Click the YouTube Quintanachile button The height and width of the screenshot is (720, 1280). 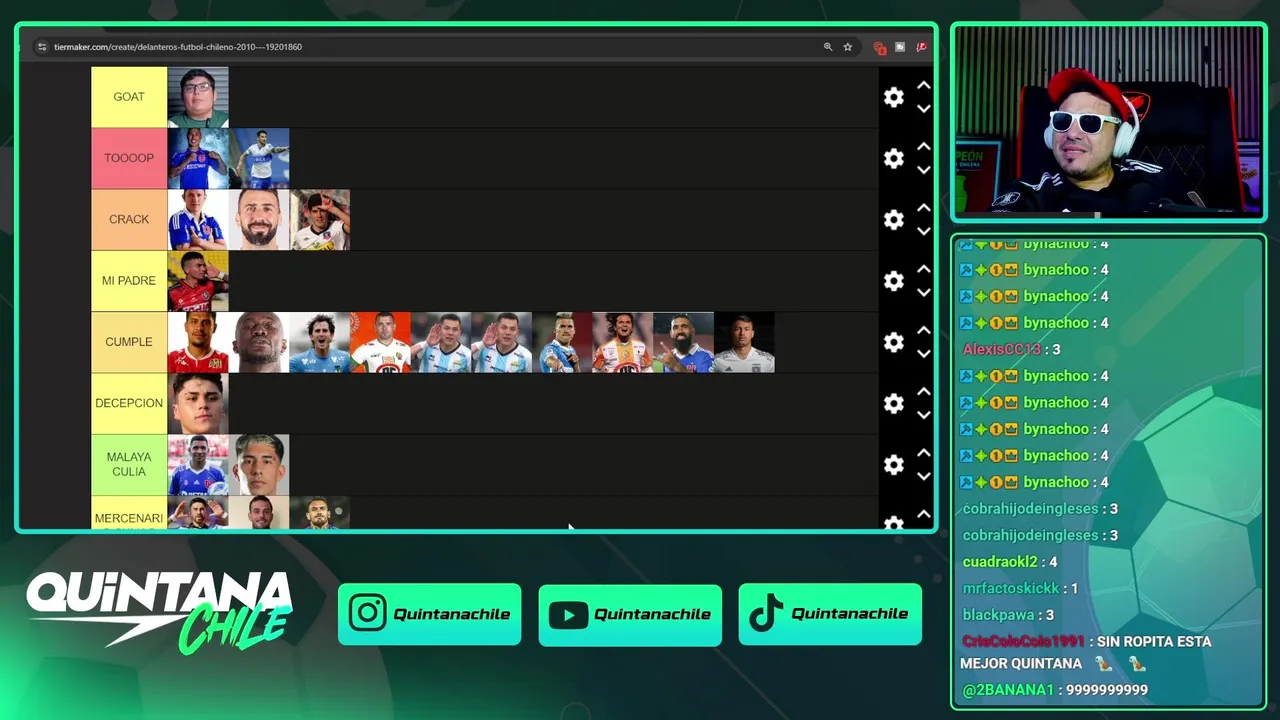(x=630, y=615)
